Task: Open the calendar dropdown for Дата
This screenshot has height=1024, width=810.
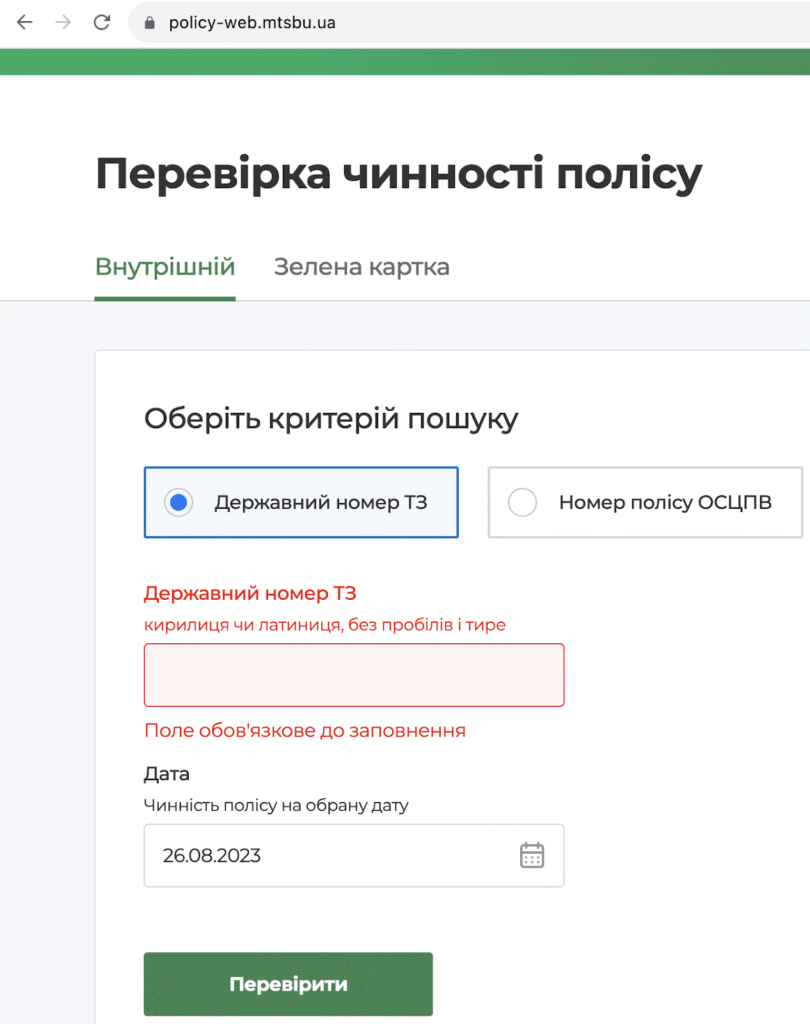Action: (x=532, y=855)
